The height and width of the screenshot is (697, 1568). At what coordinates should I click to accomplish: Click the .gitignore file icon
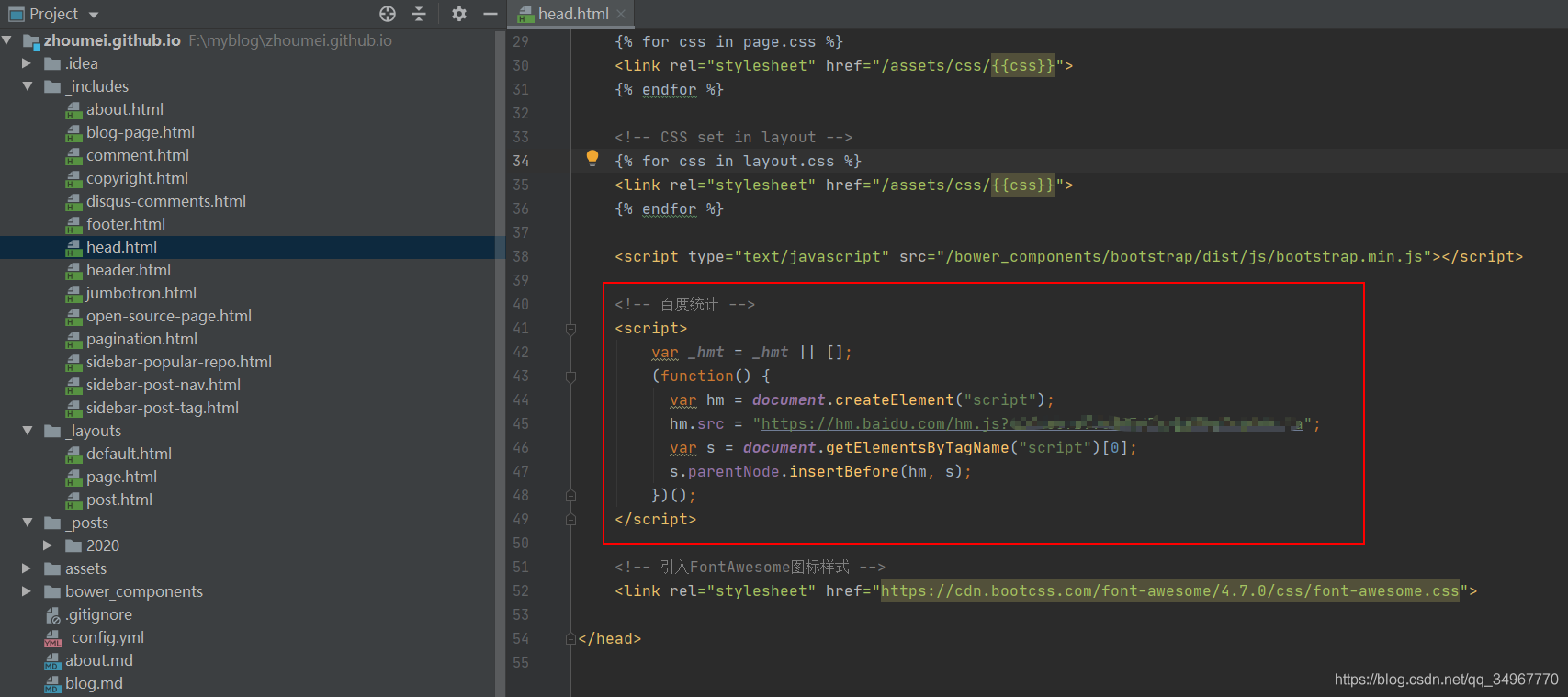coord(53,615)
